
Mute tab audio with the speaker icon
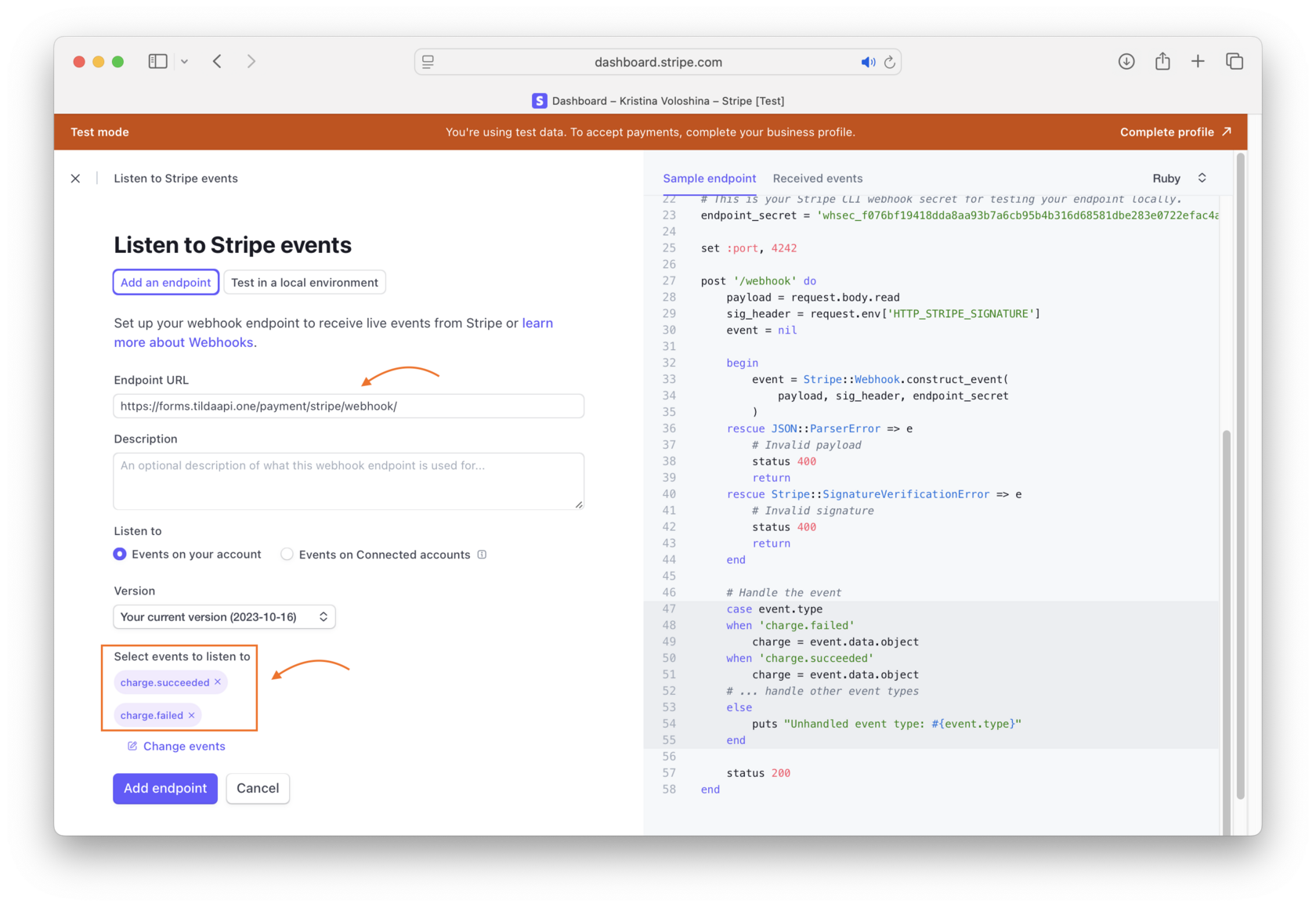868,62
